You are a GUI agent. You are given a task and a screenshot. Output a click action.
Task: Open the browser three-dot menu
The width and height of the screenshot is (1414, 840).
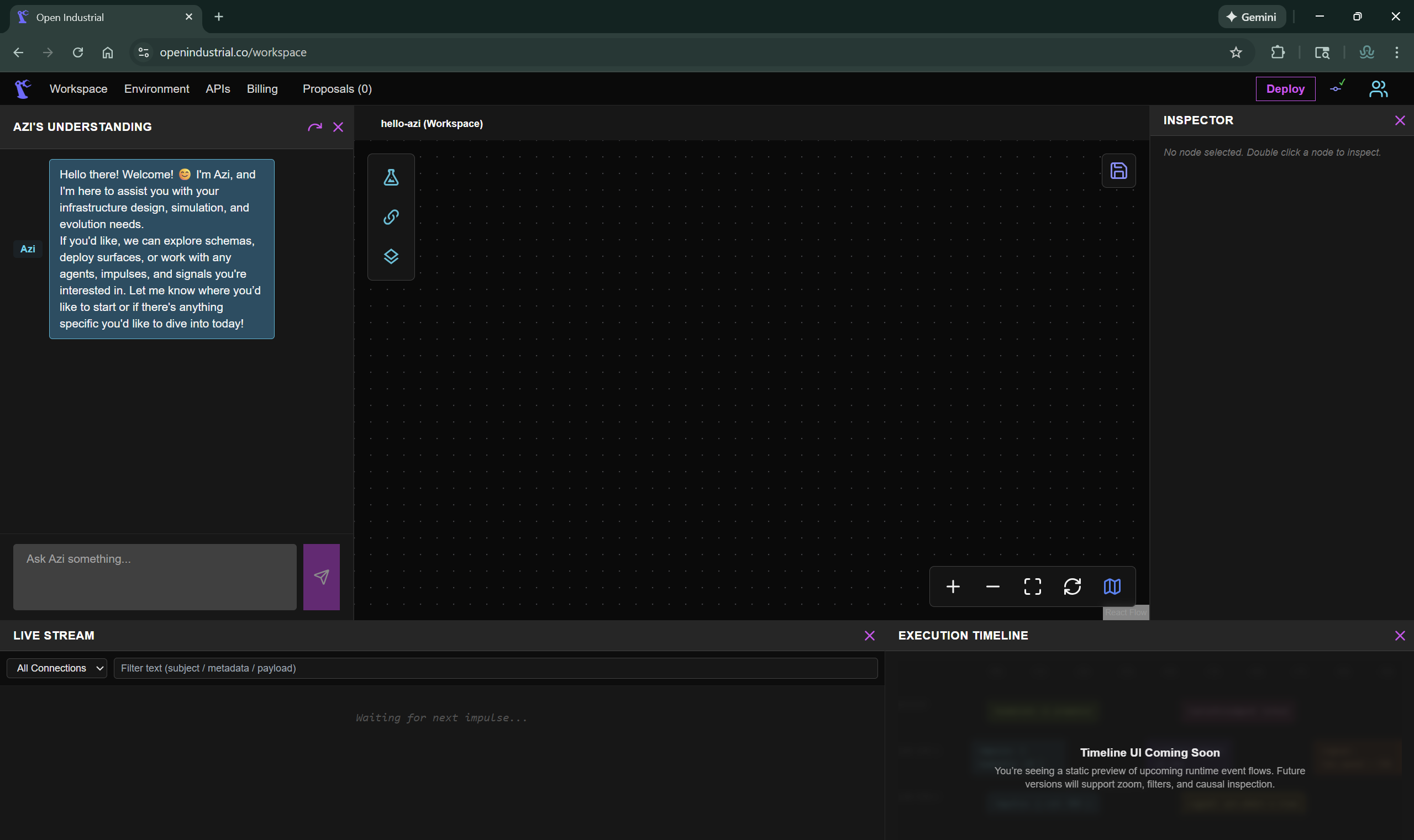(x=1396, y=52)
